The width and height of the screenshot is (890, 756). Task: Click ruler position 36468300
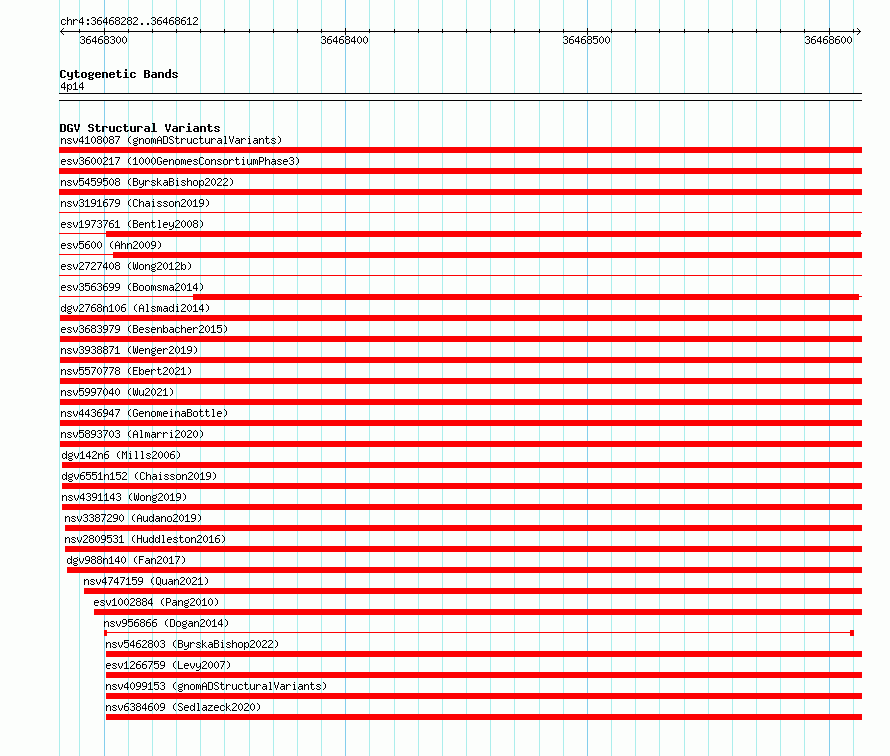(103, 40)
